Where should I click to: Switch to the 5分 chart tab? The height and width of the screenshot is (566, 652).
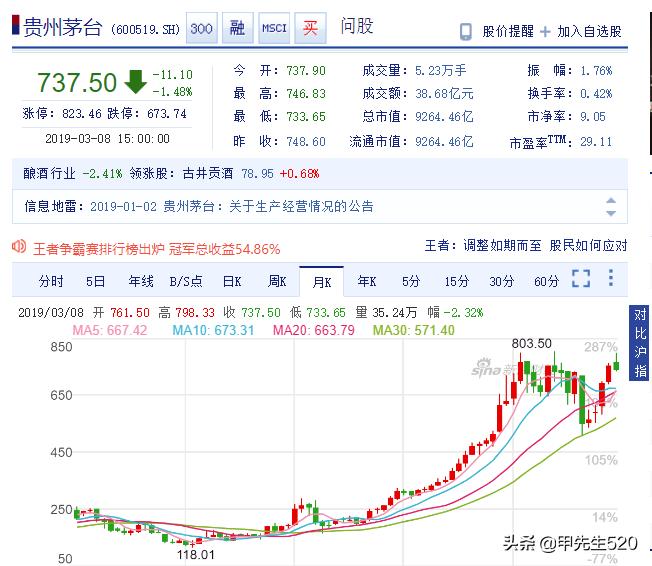pyautogui.click(x=411, y=282)
